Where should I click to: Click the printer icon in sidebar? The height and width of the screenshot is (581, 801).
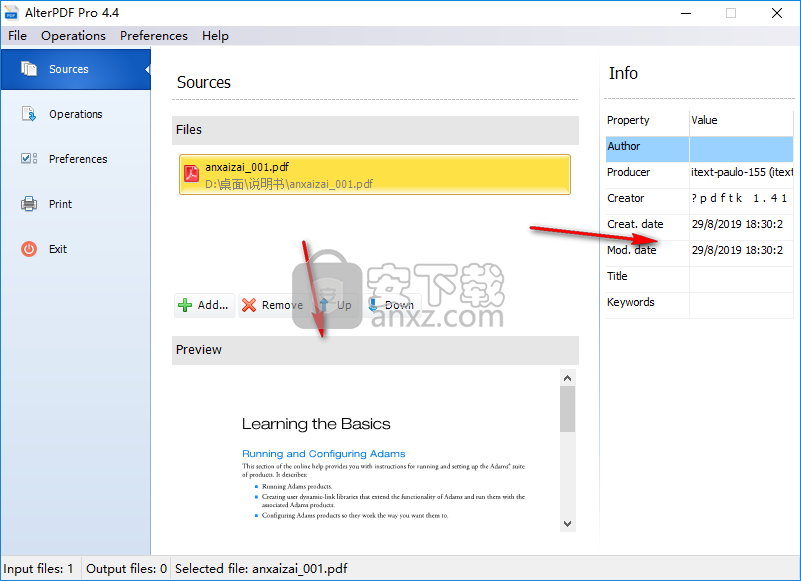point(29,204)
